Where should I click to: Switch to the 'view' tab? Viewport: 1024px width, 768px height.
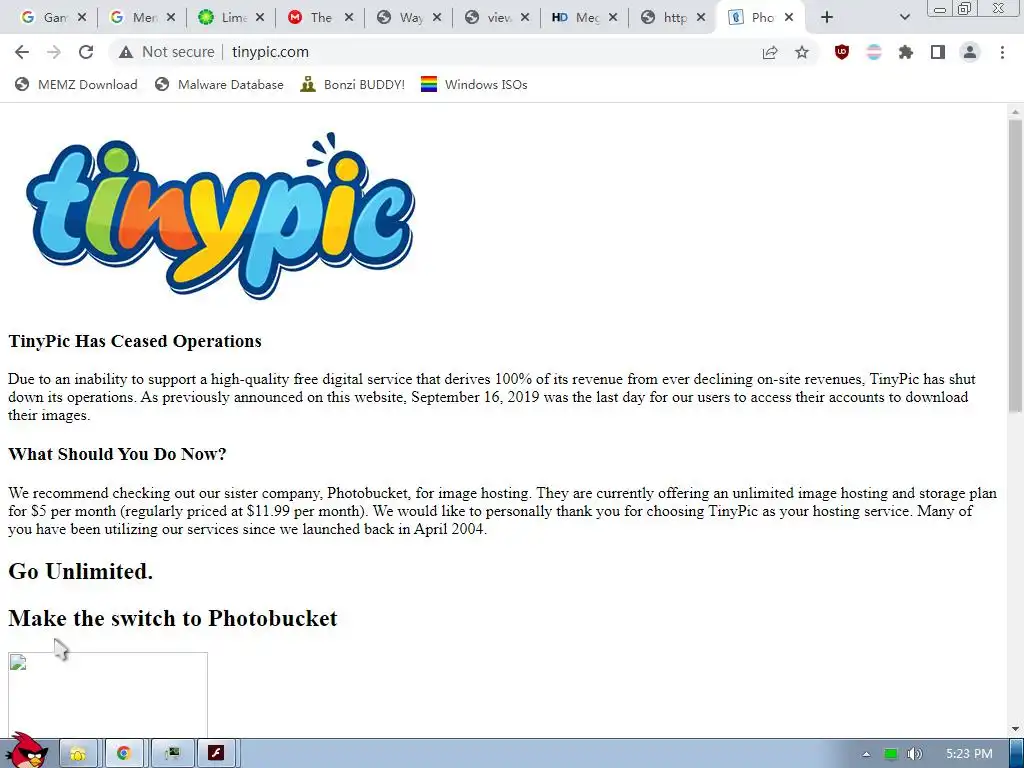[489, 18]
